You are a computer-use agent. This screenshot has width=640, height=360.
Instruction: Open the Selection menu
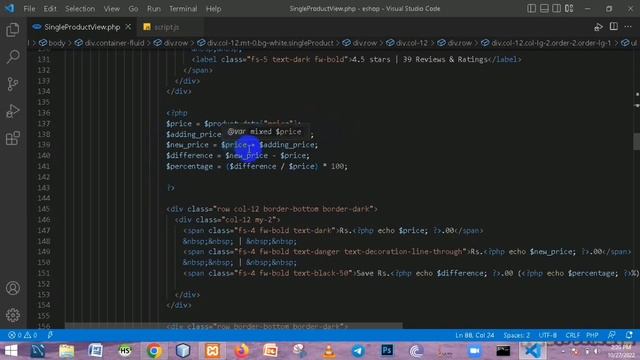[80, 9]
